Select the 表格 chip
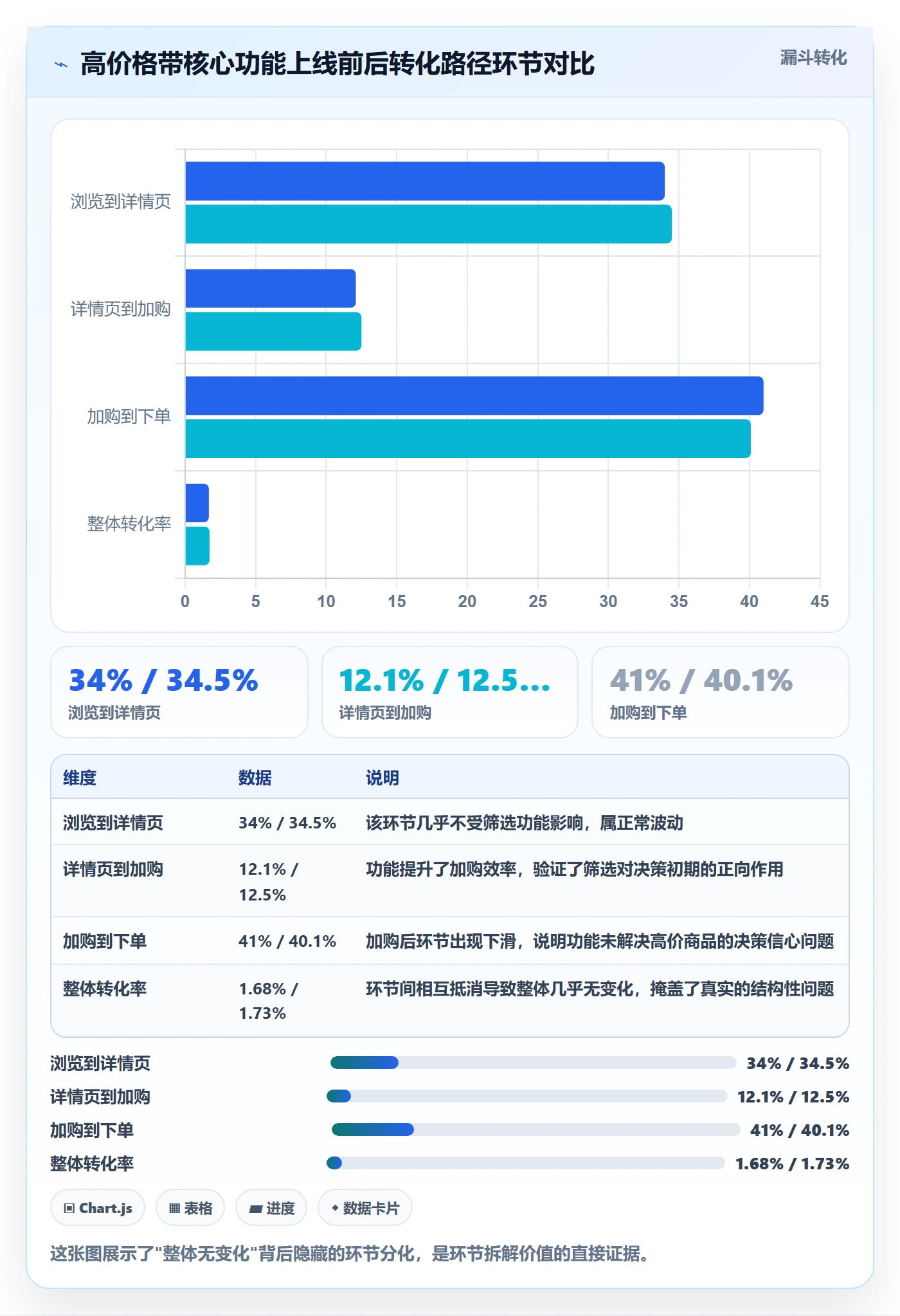The image size is (900, 1316). [190, 1208]
